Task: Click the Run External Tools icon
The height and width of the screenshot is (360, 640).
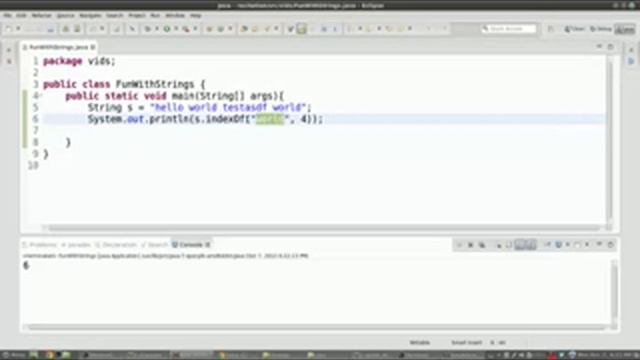Action: coord(186,29)
